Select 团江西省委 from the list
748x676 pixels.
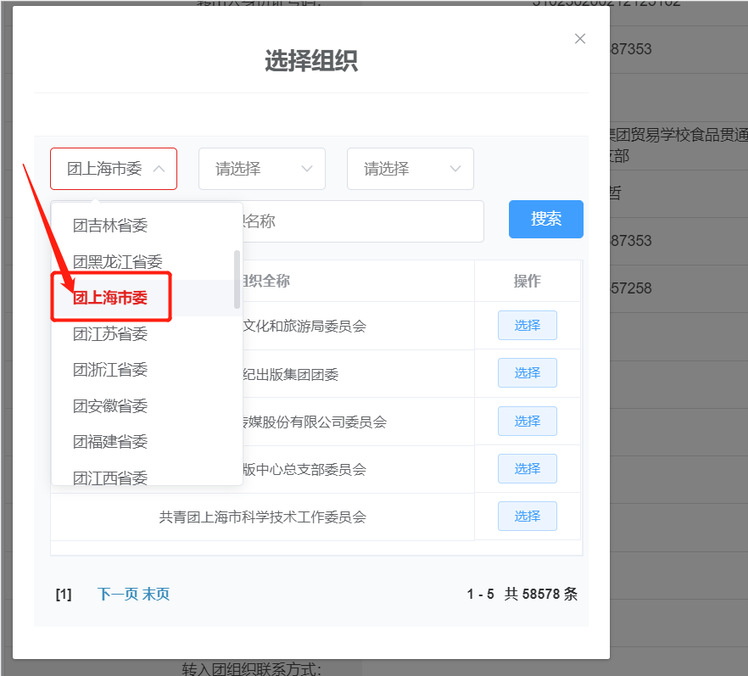pyautogui.click(x=110, y=477)
